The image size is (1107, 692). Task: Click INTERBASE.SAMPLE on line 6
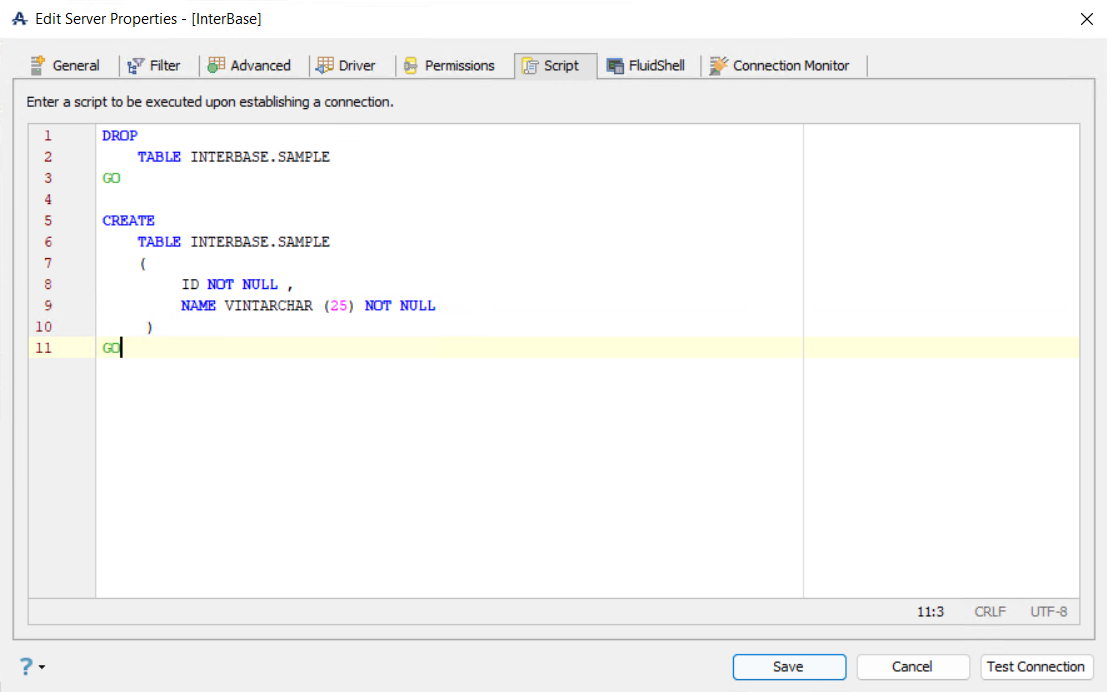point(260,241)
